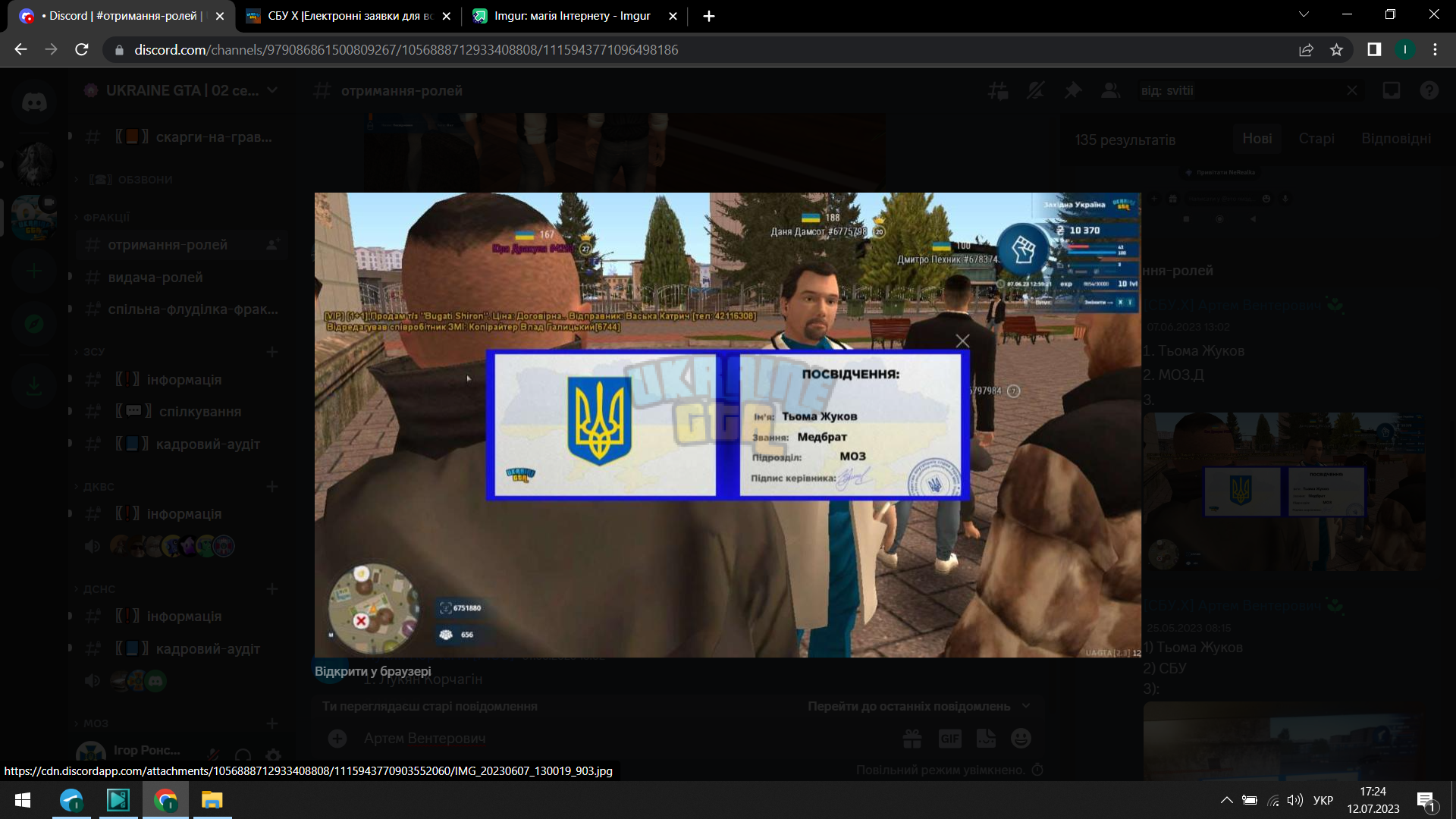Open Chrome tab search chevron
Viewport: 1456px width, 819px height.
coord(1304,15)
